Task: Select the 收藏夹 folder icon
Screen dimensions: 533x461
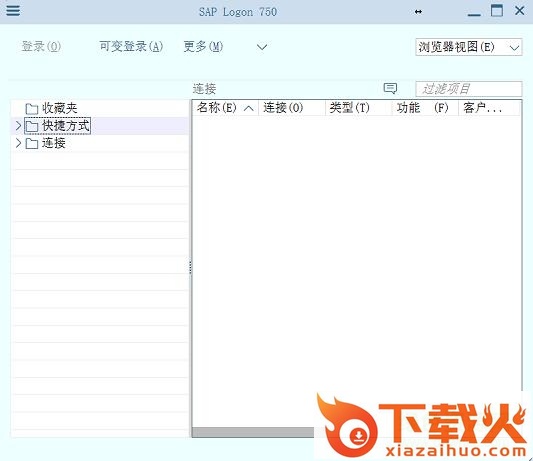Action: click(32, 109)
